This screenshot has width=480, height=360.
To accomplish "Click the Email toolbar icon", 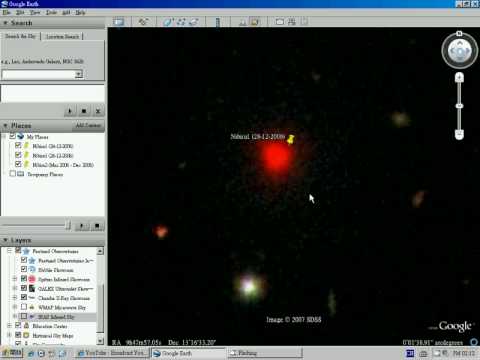I will 280,22.
